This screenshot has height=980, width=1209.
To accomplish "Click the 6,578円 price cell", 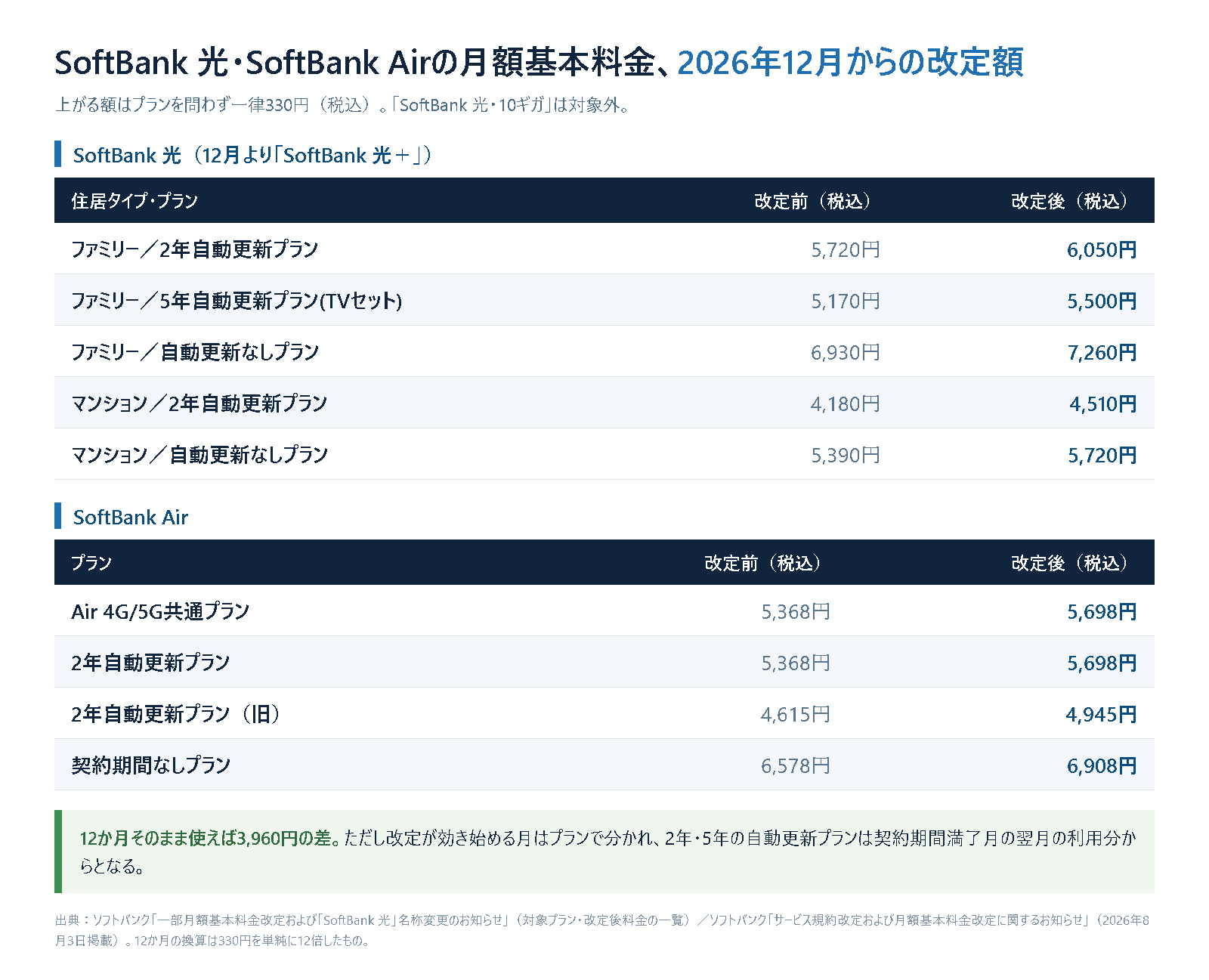I will 796,766.
